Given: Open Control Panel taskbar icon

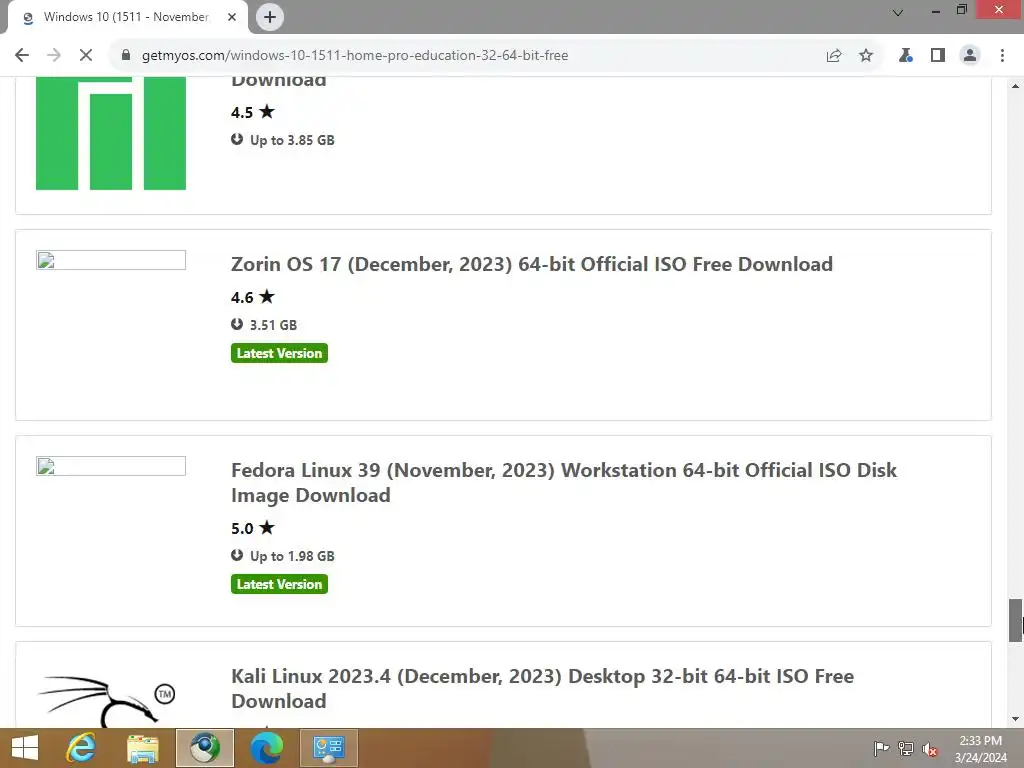Looking at the screenshot, I should [328, 748].
